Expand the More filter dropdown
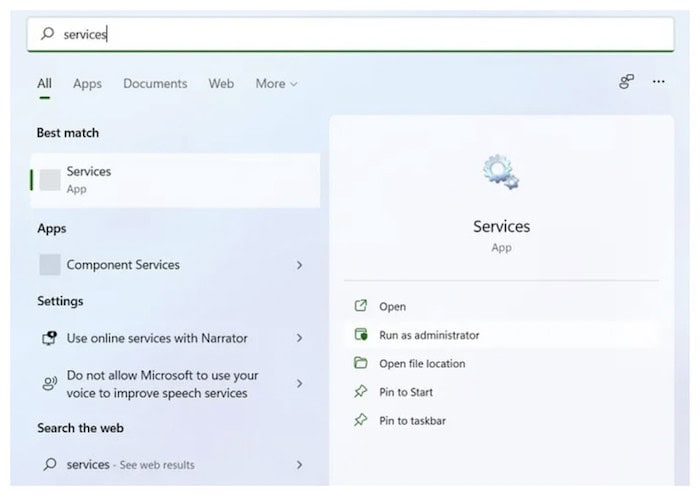Screen dimensions: 700x498 276,83
